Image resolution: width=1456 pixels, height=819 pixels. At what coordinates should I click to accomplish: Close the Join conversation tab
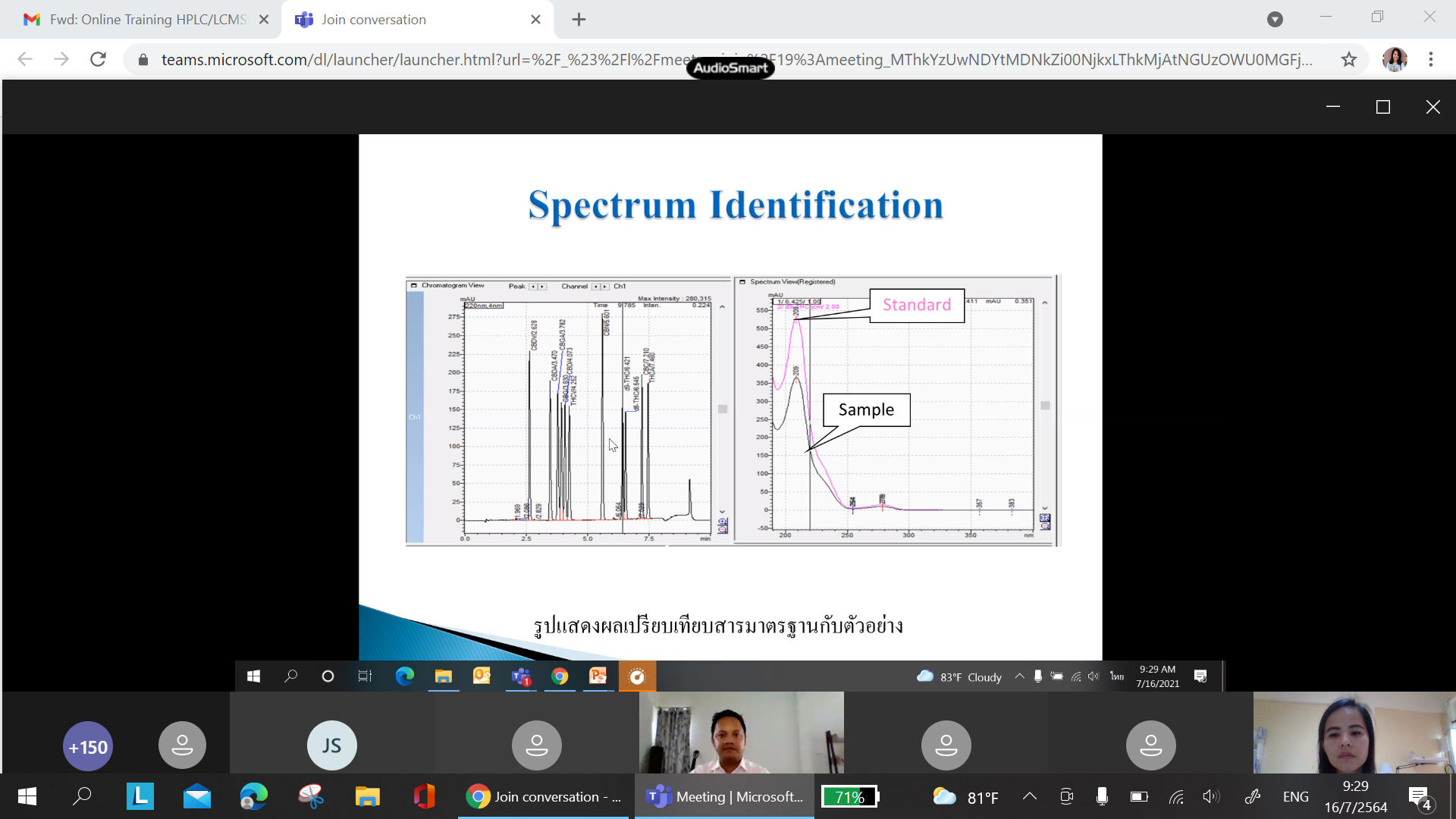[x=535, y=20]
